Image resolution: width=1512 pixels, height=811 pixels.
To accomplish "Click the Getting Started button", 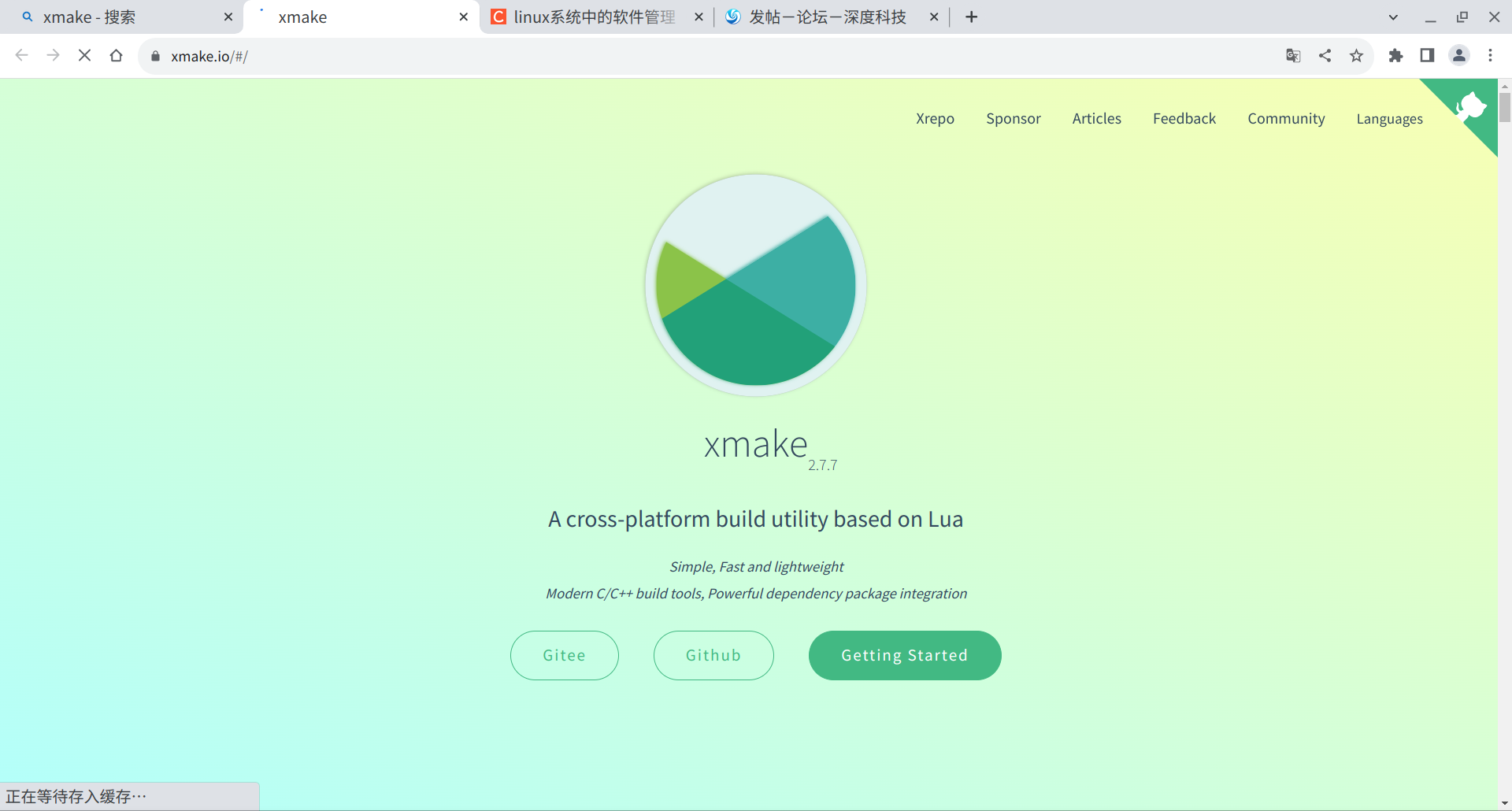I will (905, 655).
